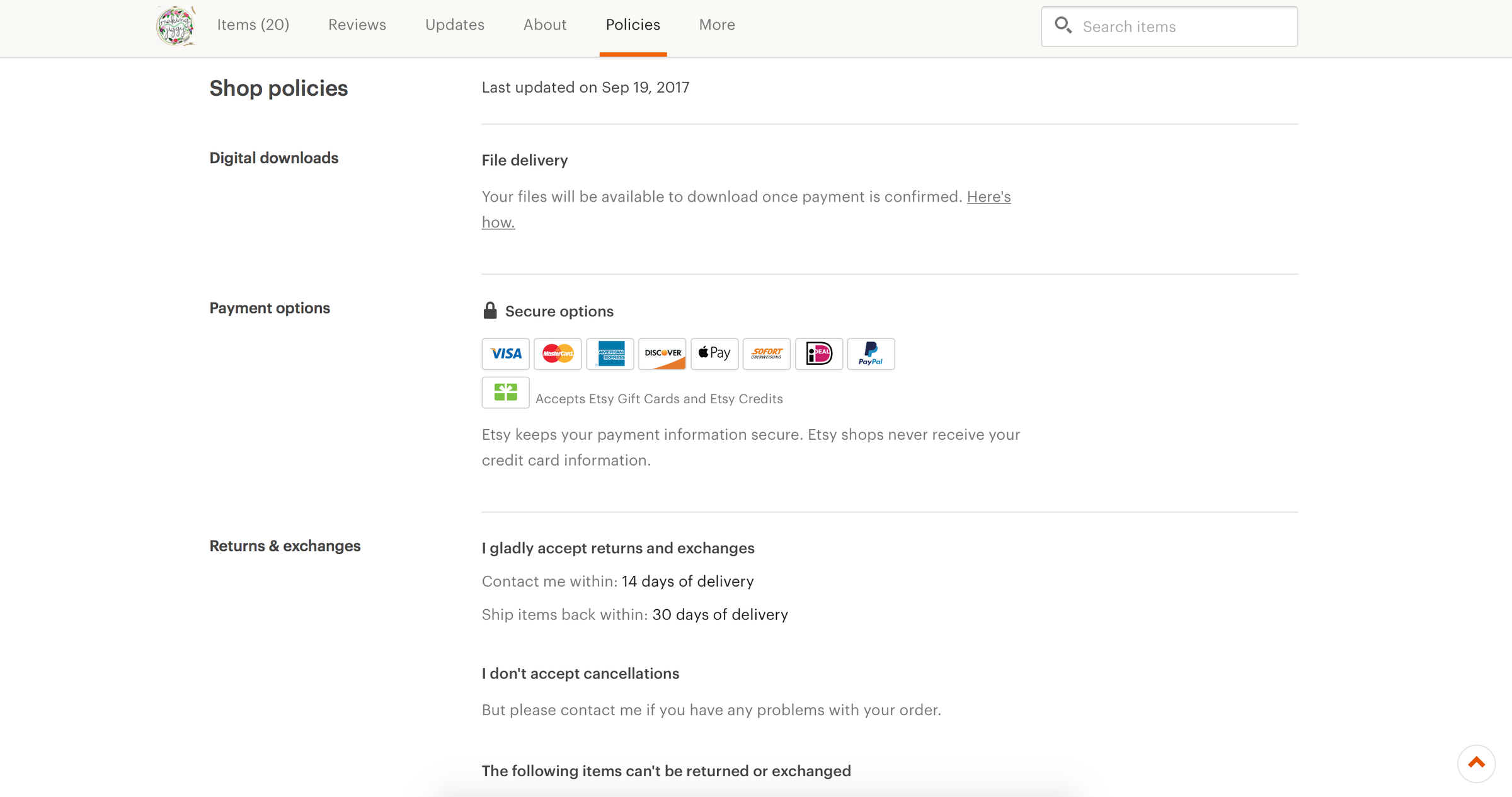
Task: Click the MasterCard payment icon
Action: (558, 353)
